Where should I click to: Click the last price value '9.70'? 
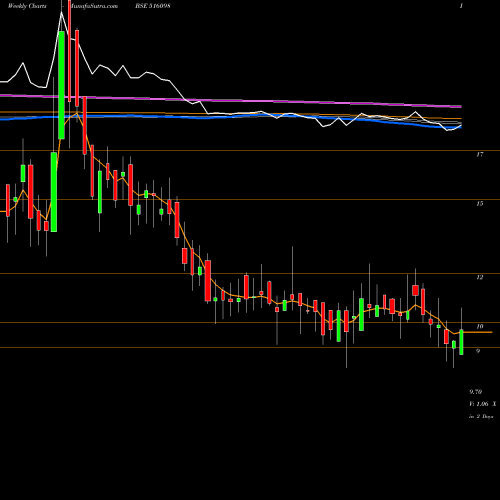(476, 392)
